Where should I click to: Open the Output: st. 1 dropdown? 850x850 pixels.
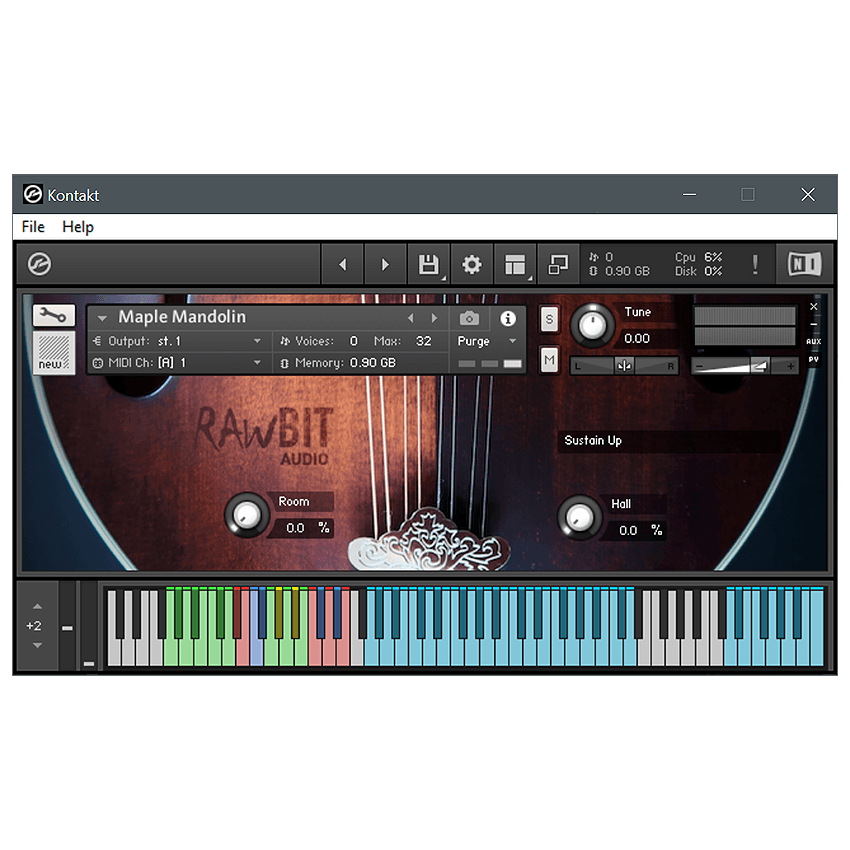click(178, 340)
